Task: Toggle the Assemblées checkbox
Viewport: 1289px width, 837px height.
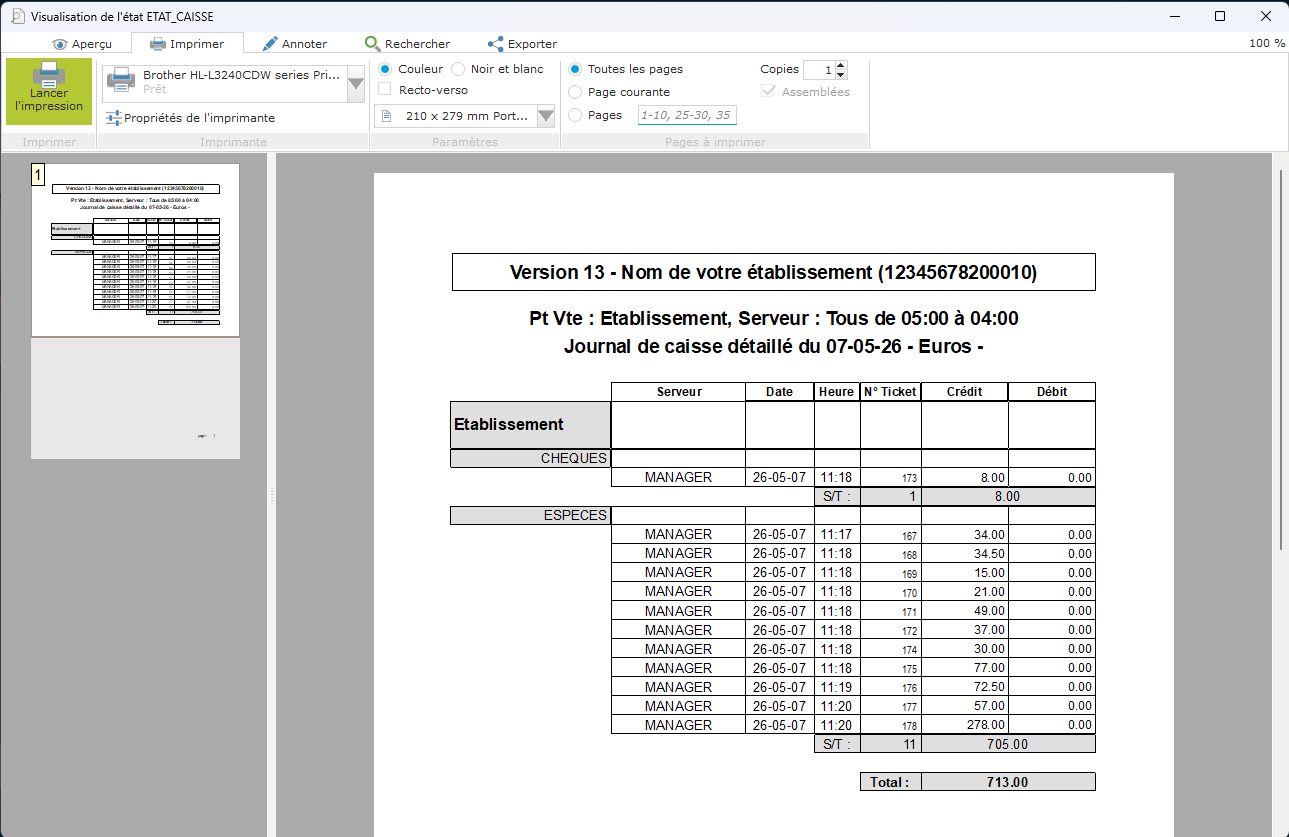Action: pyautogui.click(x=769, y=91)
